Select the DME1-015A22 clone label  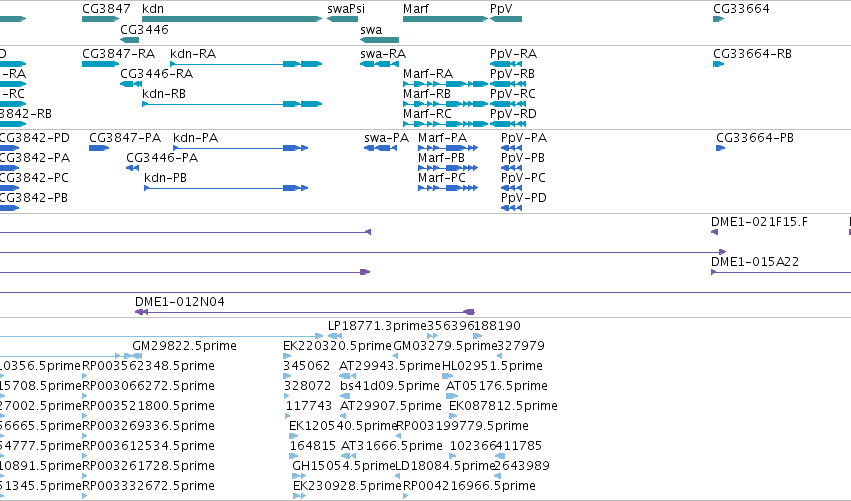[x=755, y=262]
